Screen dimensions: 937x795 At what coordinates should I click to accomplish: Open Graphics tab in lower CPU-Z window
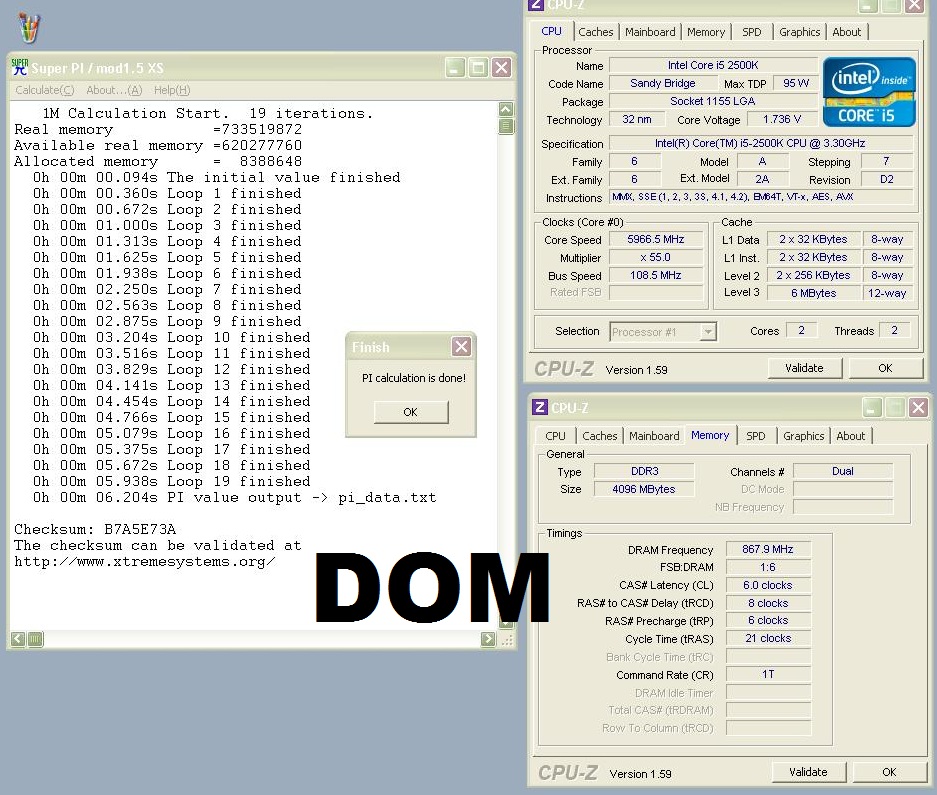coord(804,436)
